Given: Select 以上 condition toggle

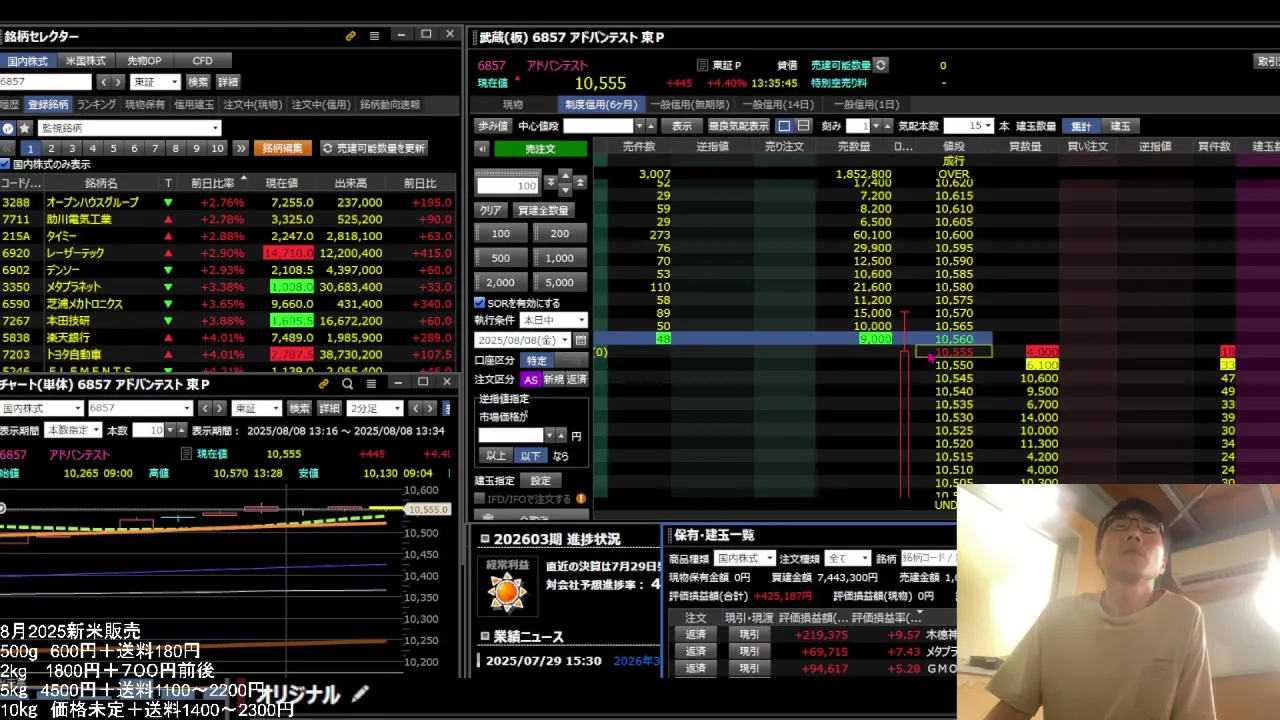Looking at the screenshot, I should (496, 455).
